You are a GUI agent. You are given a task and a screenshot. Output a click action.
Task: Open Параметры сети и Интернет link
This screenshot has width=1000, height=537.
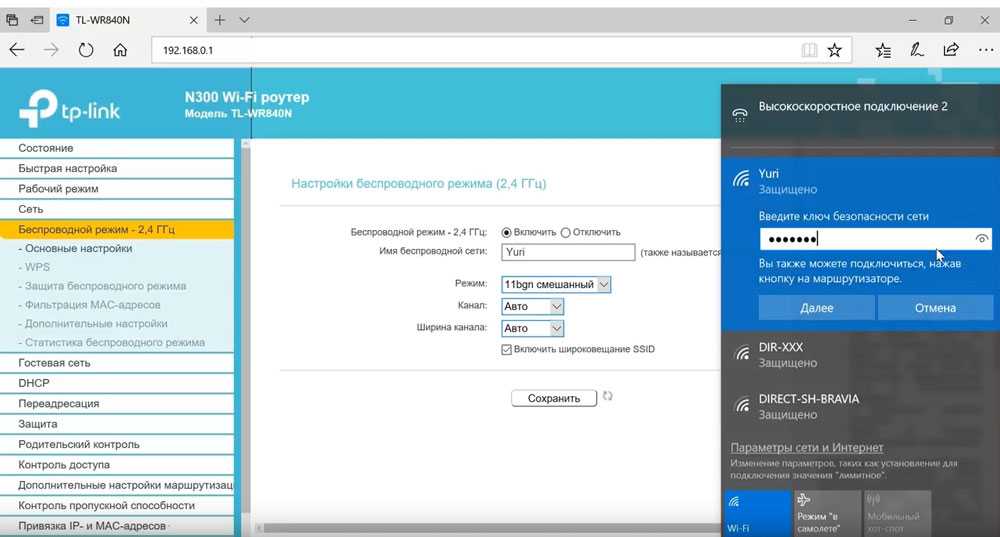806,448
